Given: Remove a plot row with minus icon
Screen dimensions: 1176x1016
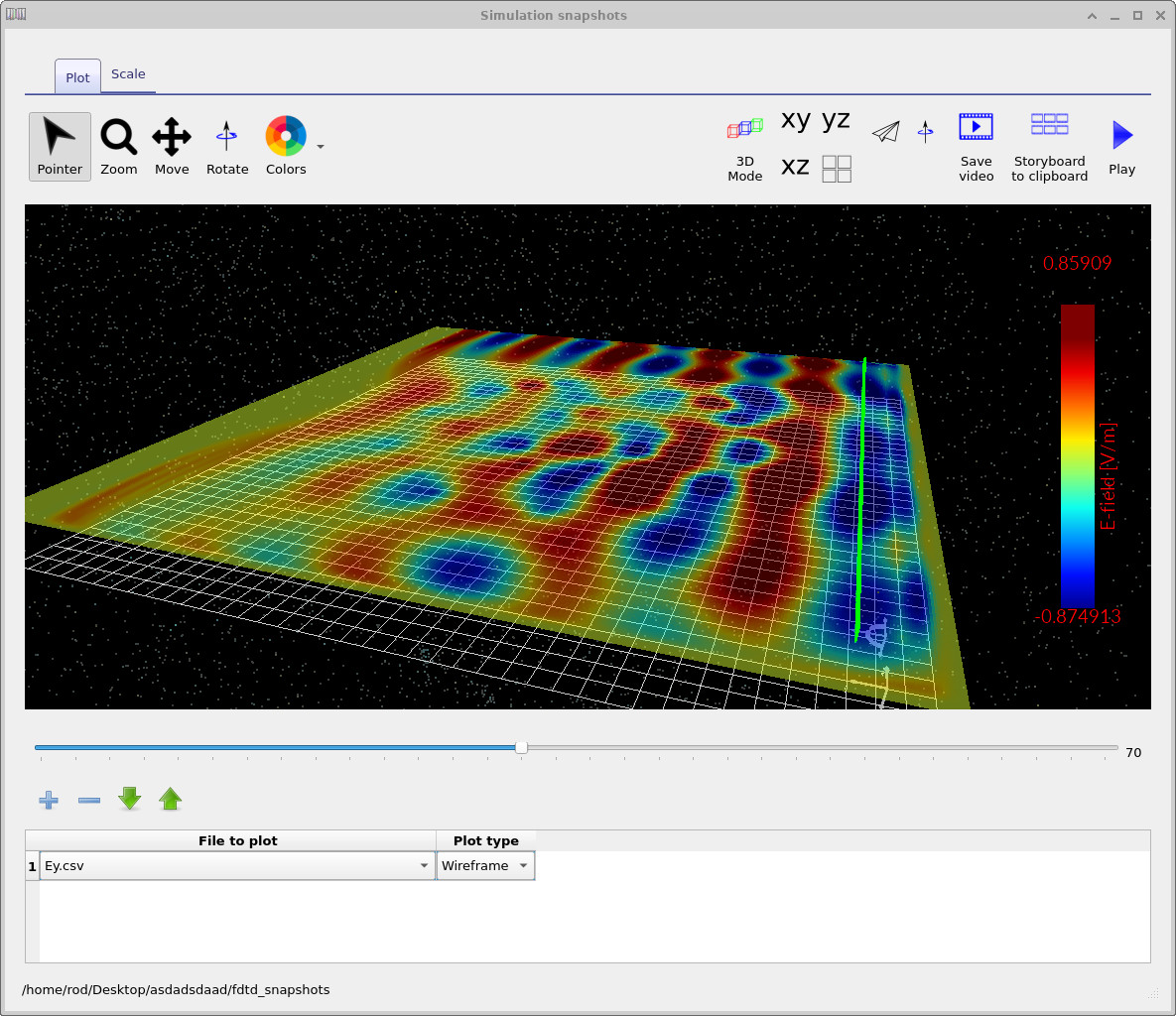Looking at the screenshot, I should 89,800.
